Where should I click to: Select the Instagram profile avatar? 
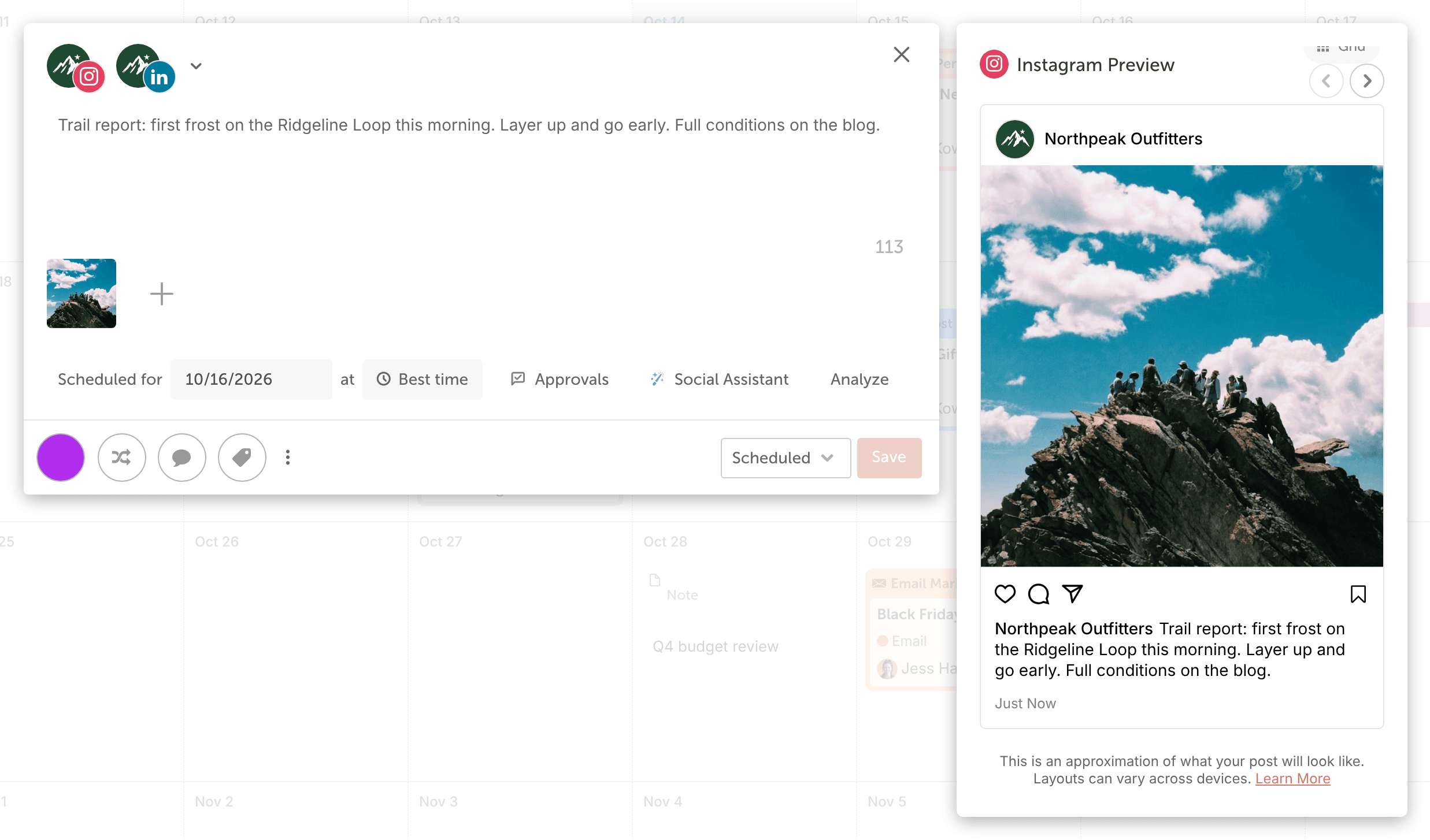pyautogui.click(x=75, y=68)
